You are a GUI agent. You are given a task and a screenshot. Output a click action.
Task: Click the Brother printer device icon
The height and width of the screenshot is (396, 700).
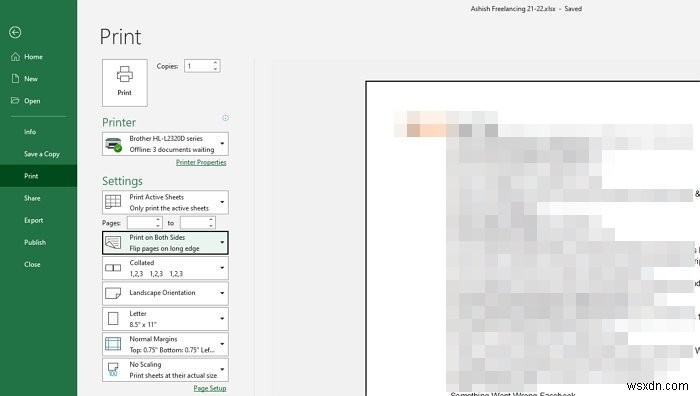(x=113, y=144)
